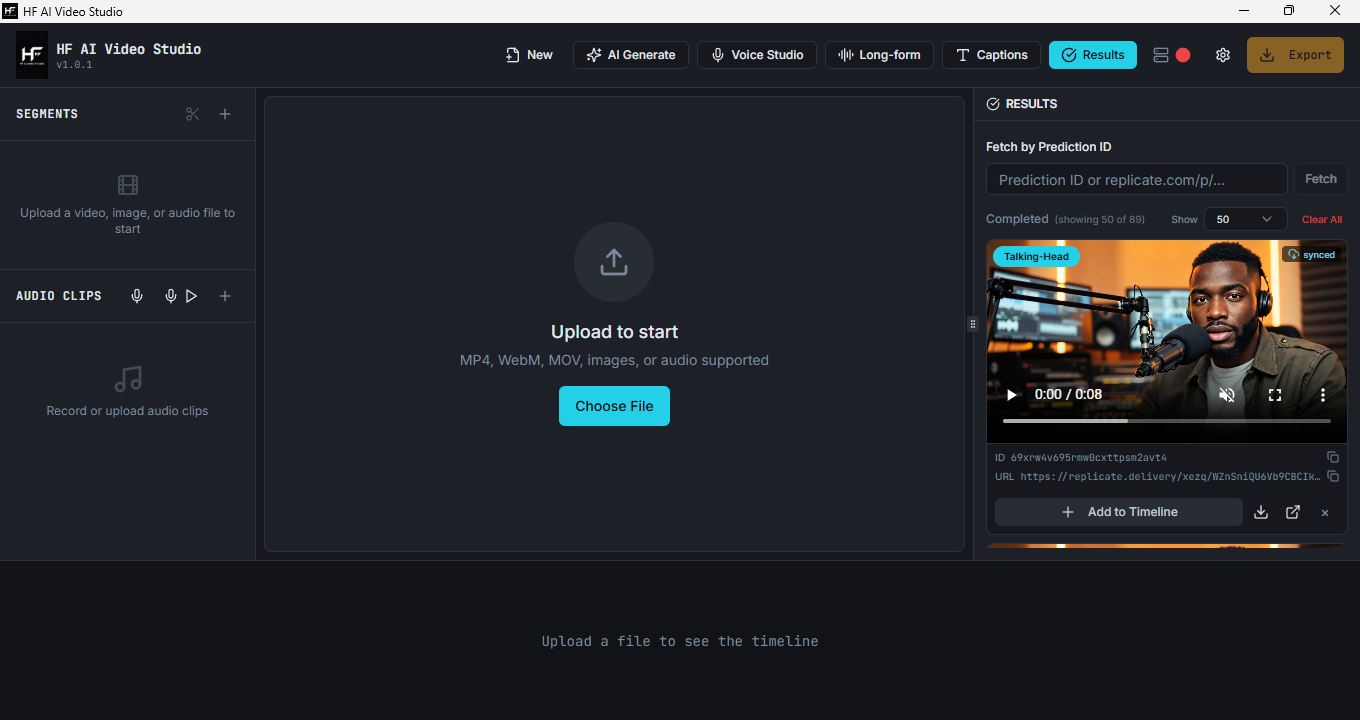
Task: Click the ID text 69xrw4v695rmw0cxttpsm2avt4
Action: point(1088,458)
